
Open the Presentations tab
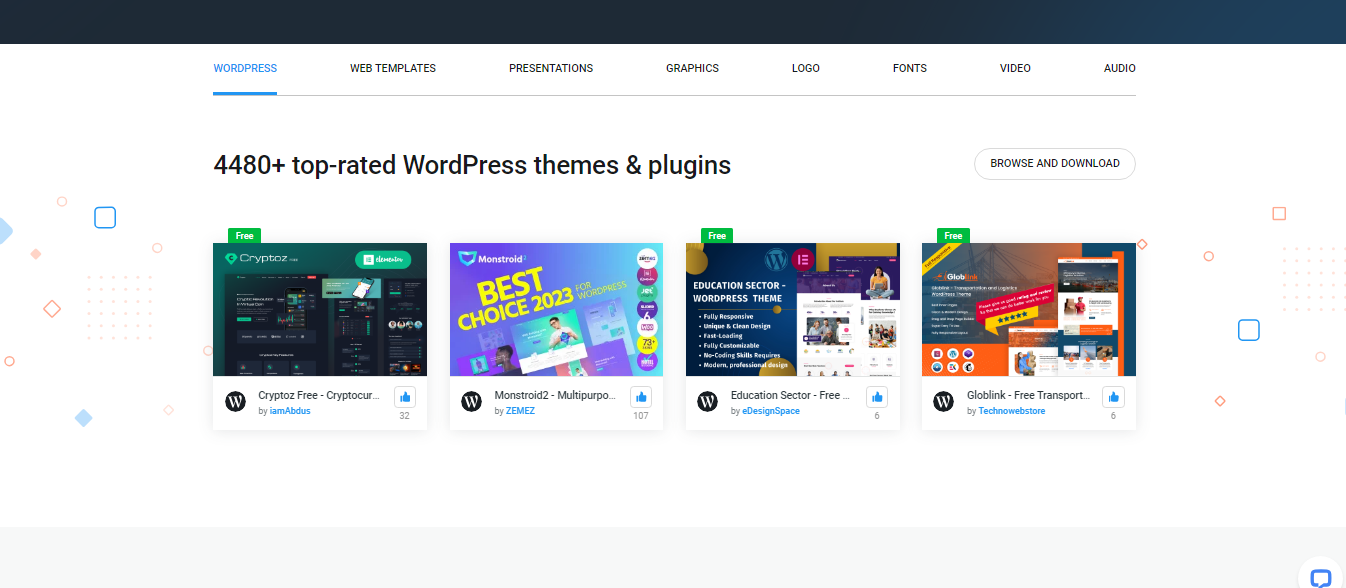tap(551, 69)
